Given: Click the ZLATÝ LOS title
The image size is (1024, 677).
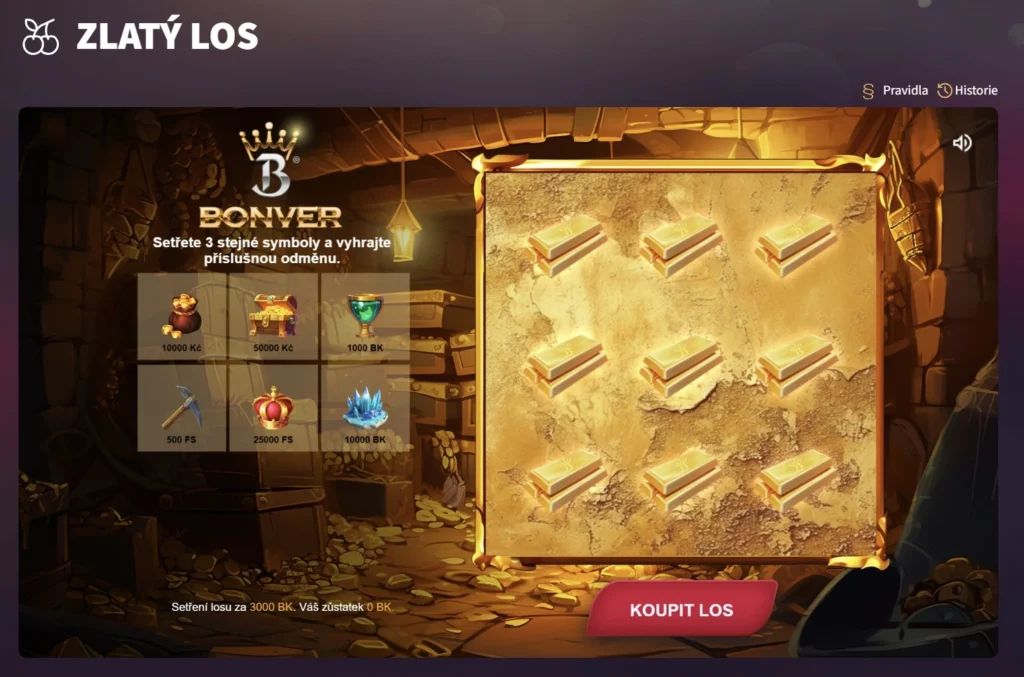Looking at the screenshot, I should click(167, 36).
